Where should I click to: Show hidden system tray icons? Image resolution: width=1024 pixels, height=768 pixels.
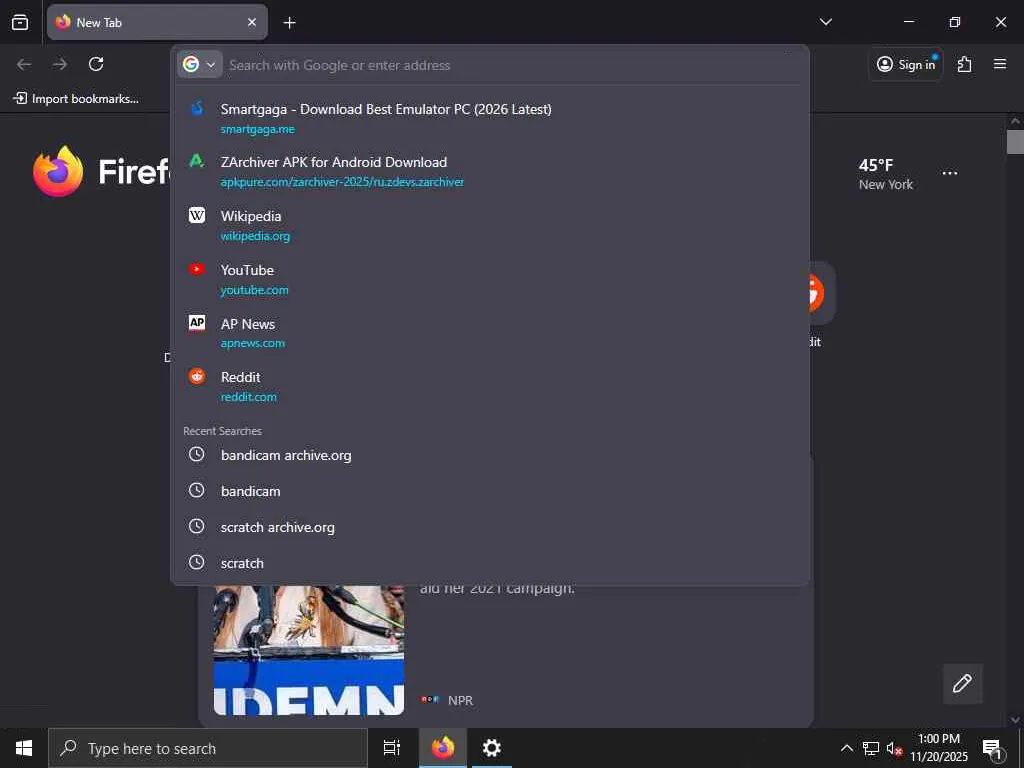pyautogui.click(x=846, y=748)
